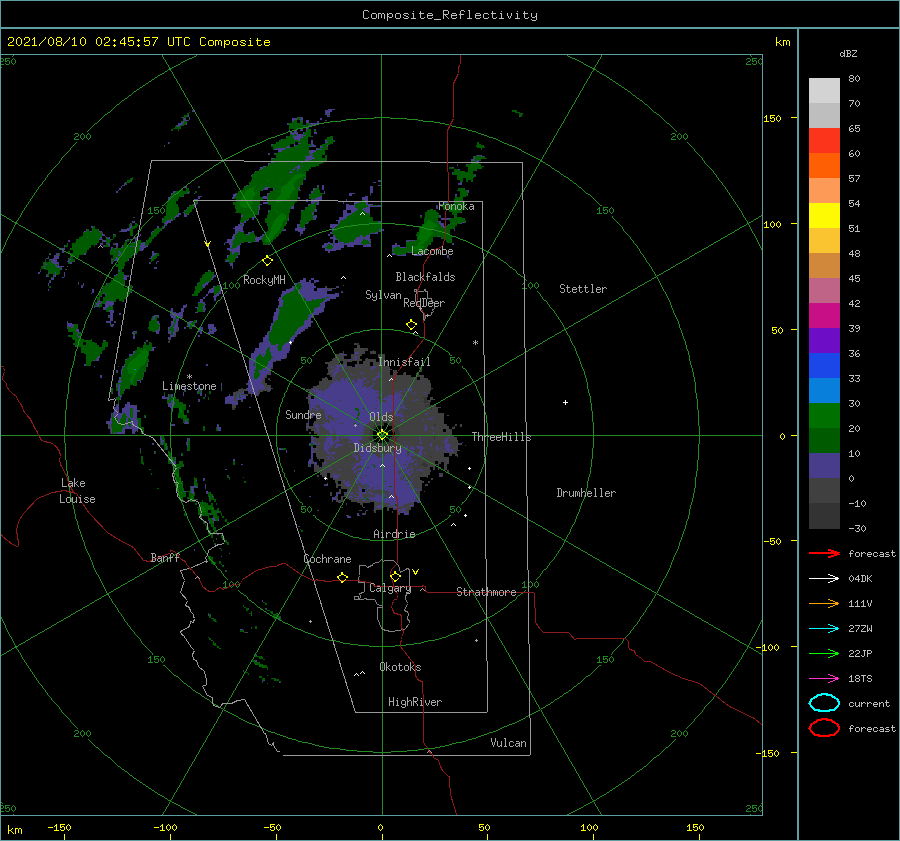
Task: Click the RockyMH label
Action: pos(264,280)
